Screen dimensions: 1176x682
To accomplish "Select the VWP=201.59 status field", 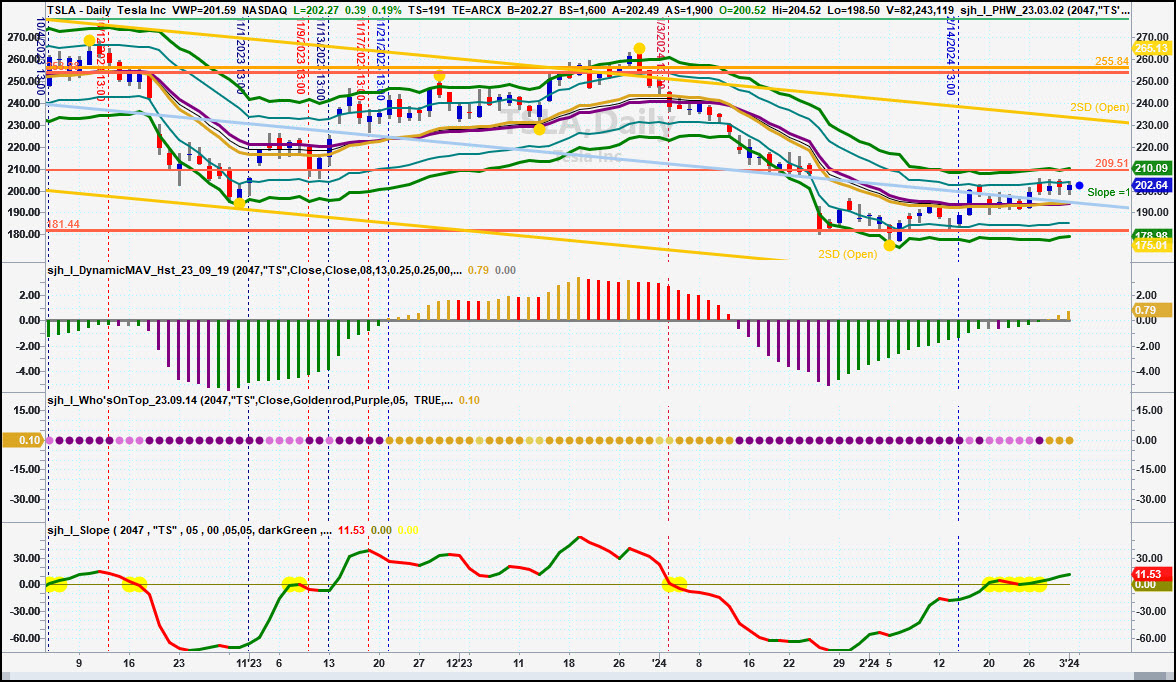I will (x=204, y=11).
